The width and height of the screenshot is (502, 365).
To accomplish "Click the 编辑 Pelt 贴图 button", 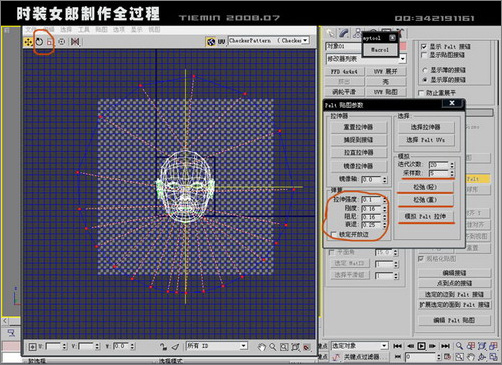I will tap(455, 320).
